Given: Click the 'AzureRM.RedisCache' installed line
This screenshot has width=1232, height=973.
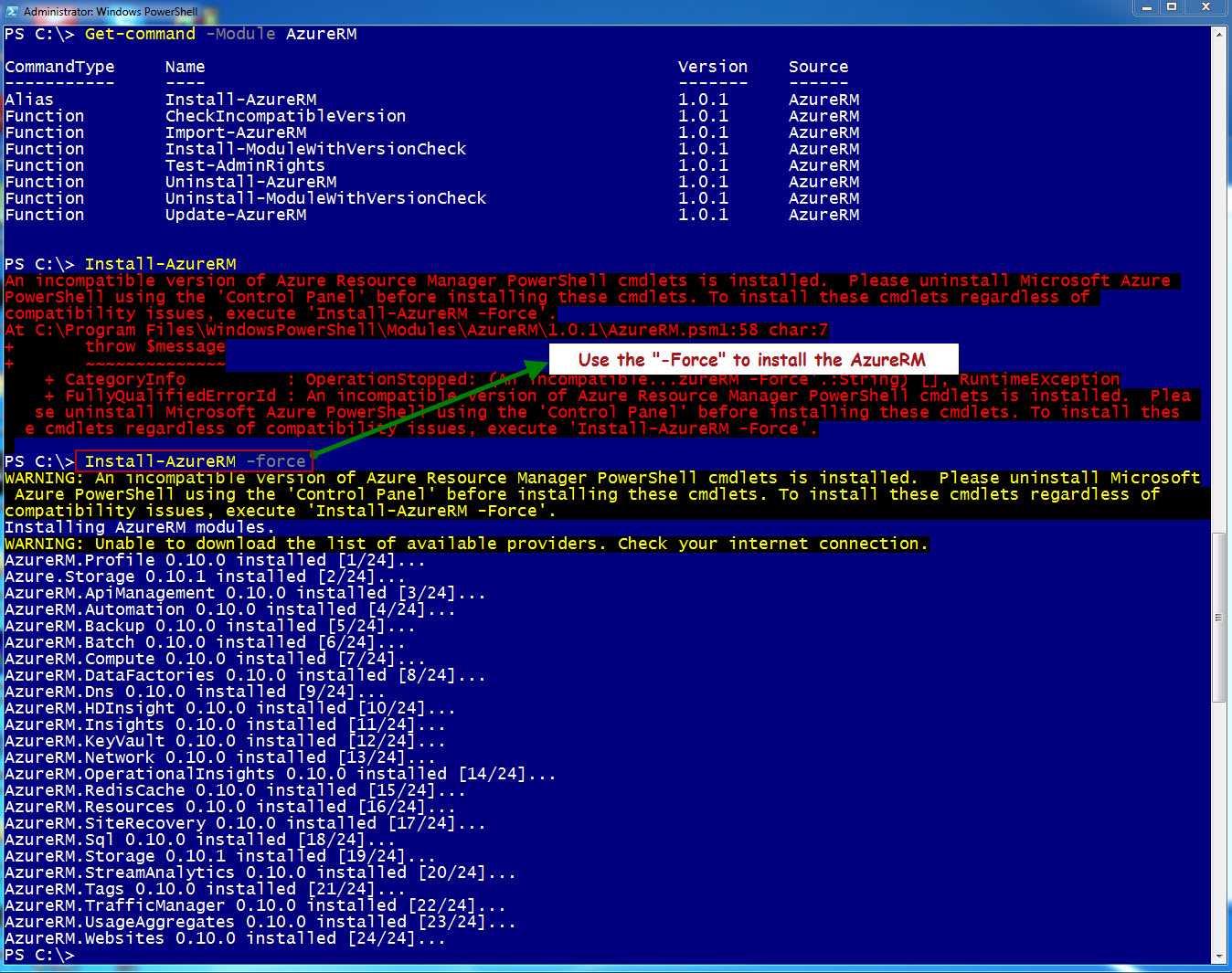Looking at the screenshot, I should point(235,790).
